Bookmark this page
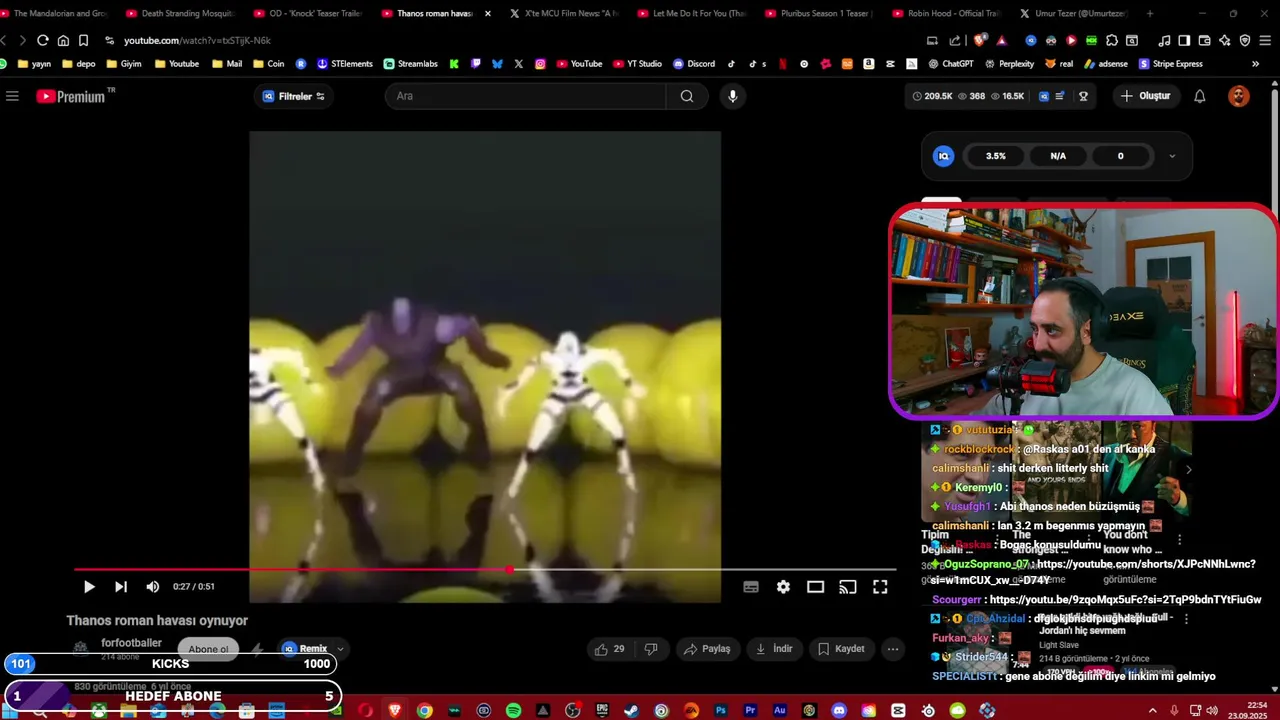The height and width of the screenshot is (720, 1280). pos(83,40)
